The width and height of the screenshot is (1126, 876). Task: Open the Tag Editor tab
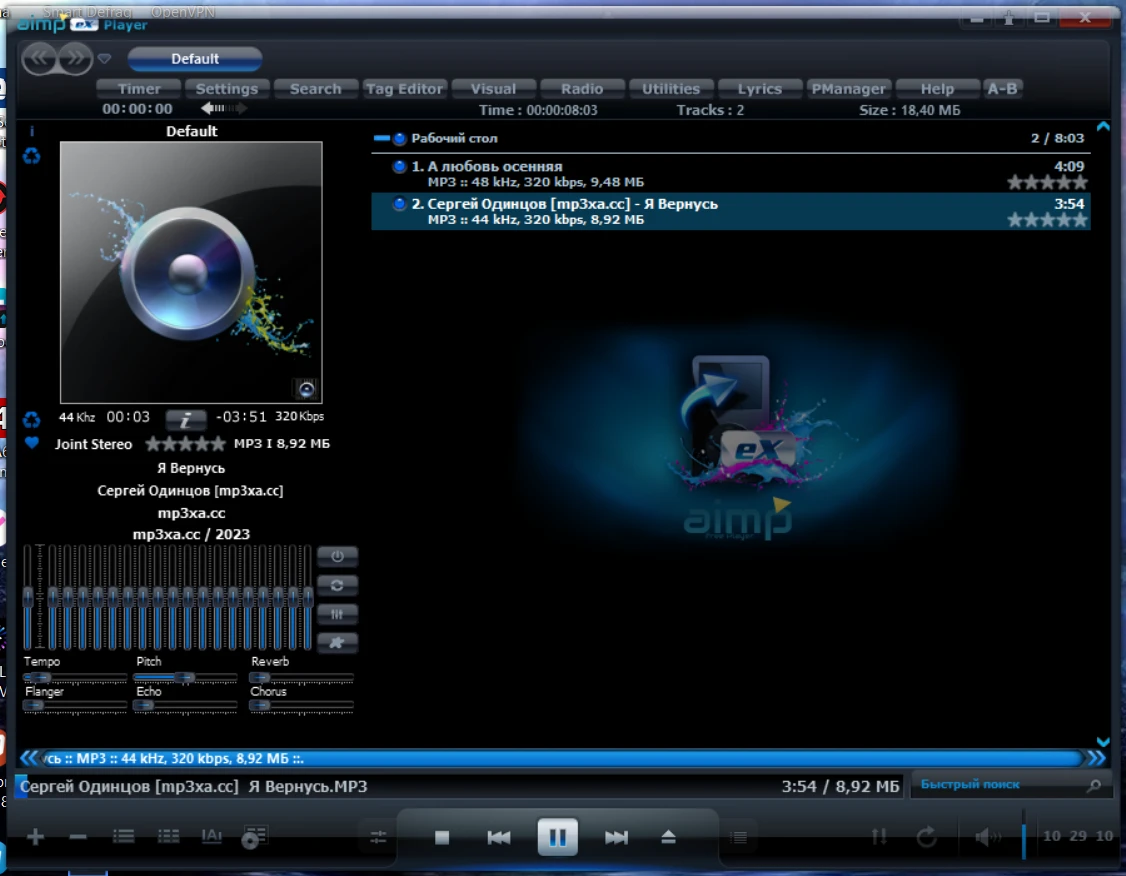(404, 89)
